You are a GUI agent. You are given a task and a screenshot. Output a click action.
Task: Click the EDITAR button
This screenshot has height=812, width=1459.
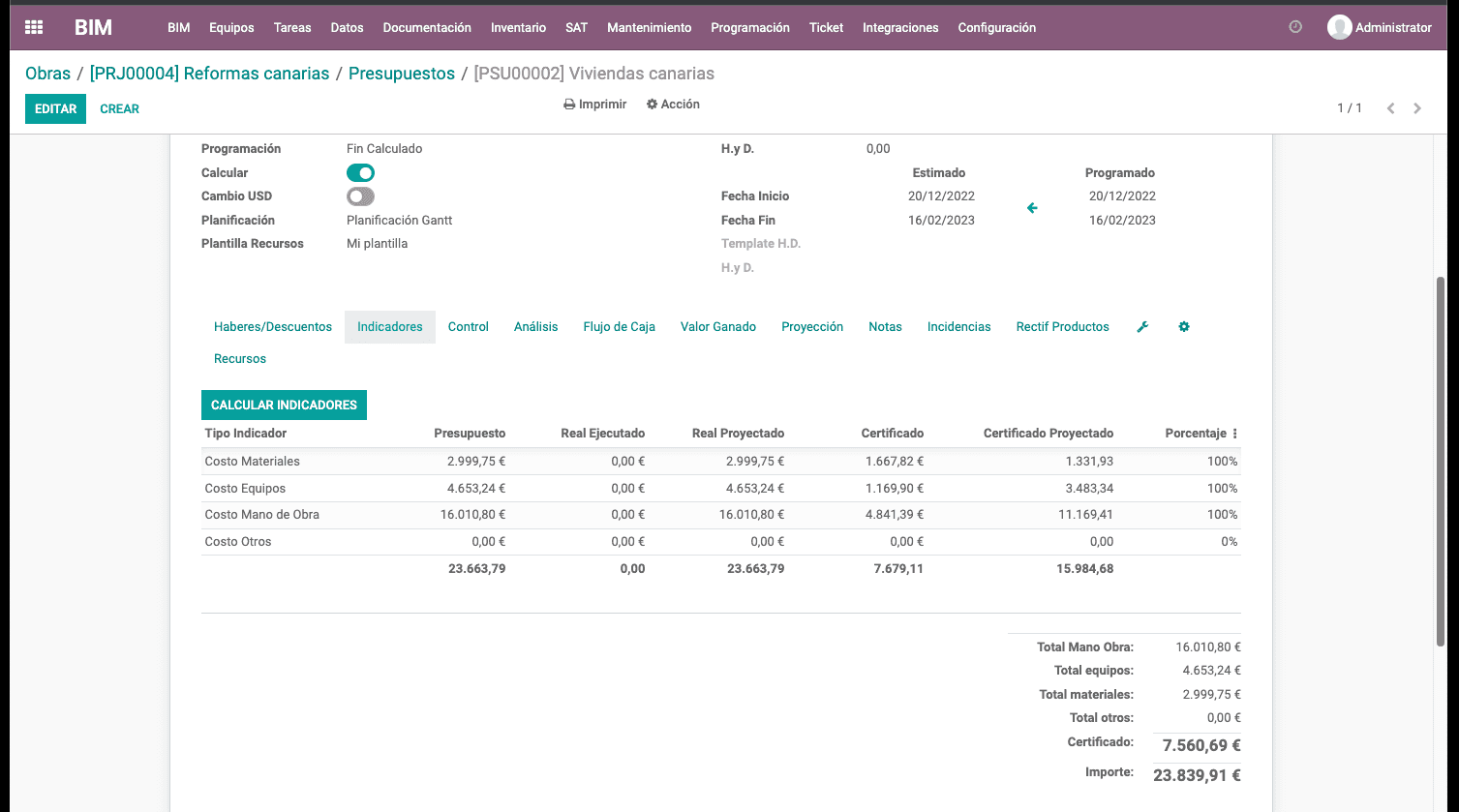click(x=55, y=109)
